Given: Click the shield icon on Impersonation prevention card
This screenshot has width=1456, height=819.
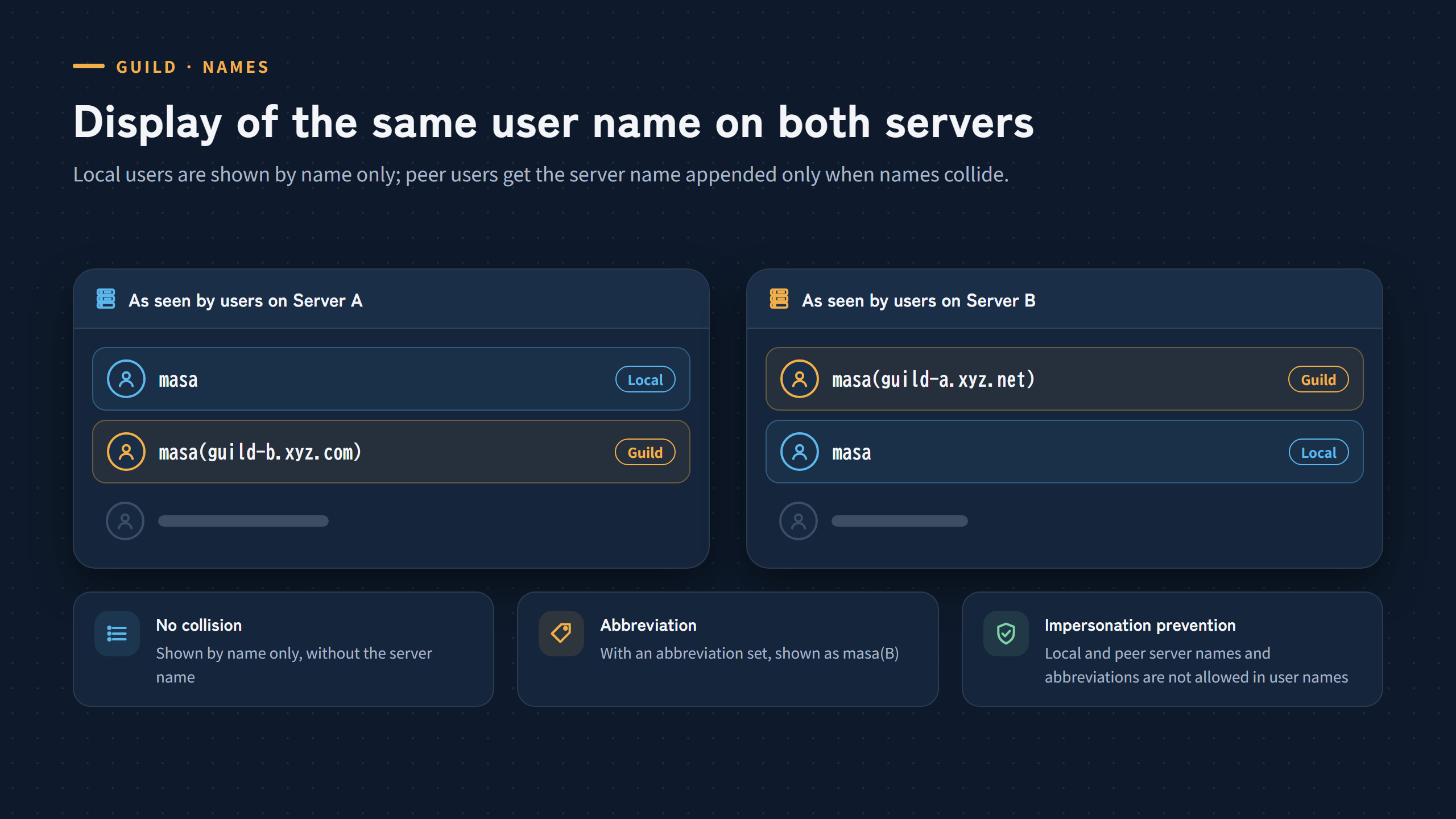Looking at the screenshot, I should point(1006,634).
